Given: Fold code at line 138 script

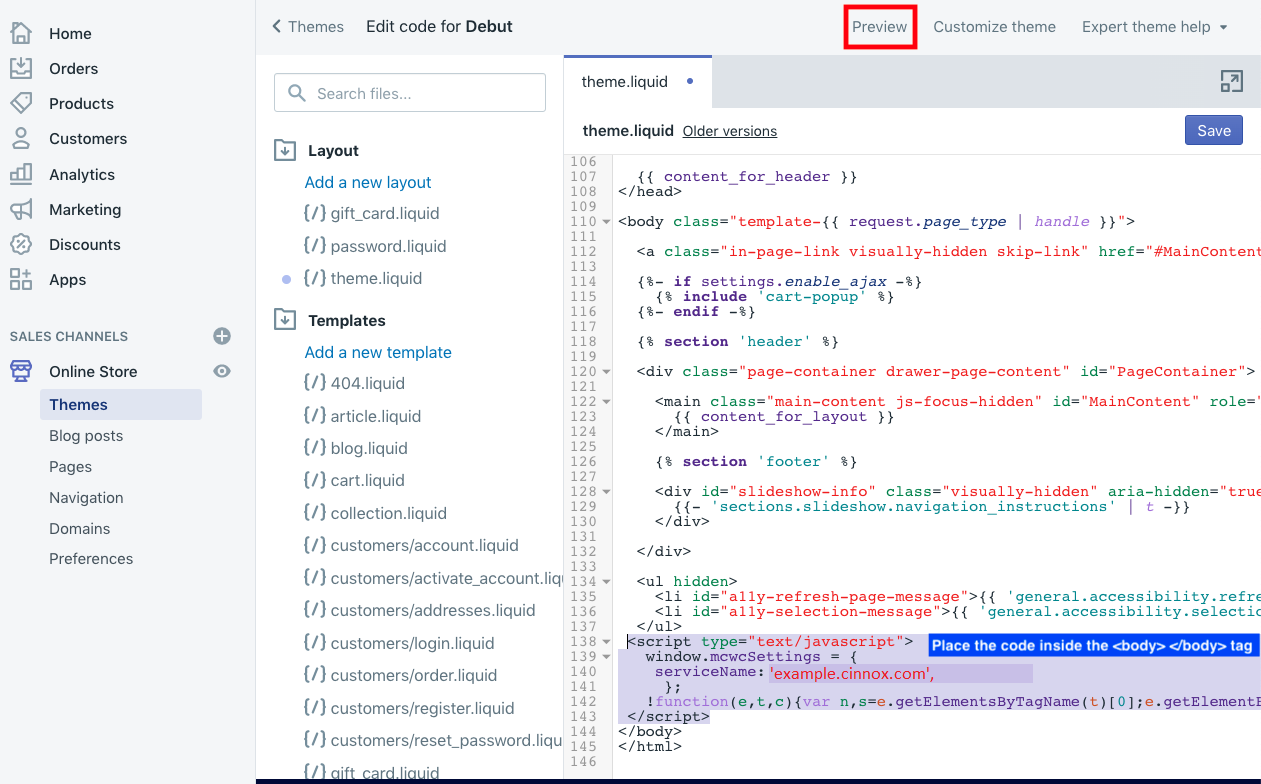Looking at the screenshot, I should [606, 642].
